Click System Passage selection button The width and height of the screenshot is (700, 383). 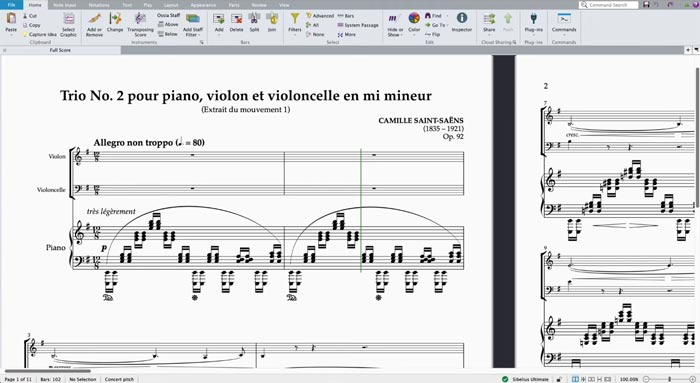358,25
